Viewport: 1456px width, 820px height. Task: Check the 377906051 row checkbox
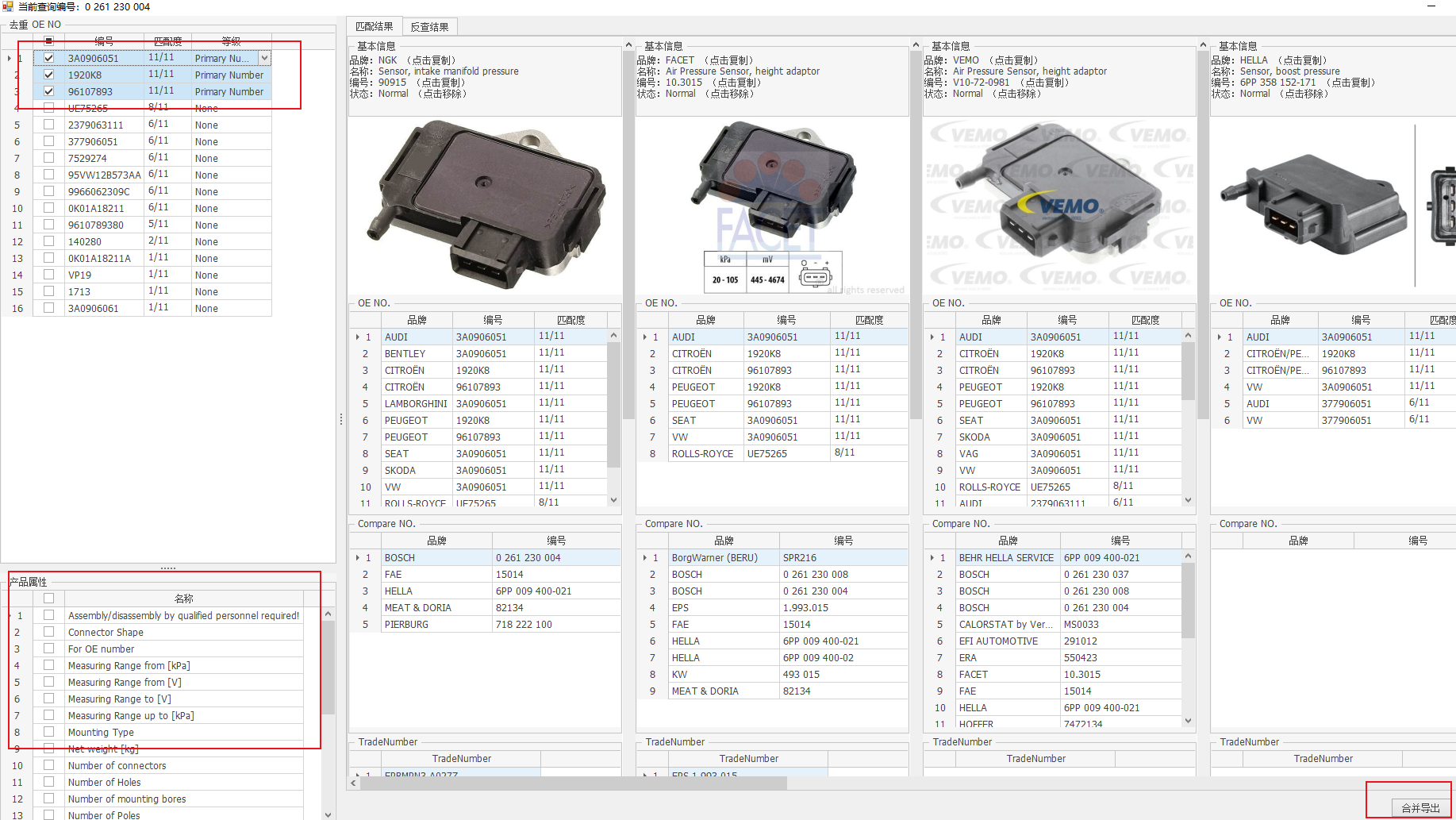point(48,141)
